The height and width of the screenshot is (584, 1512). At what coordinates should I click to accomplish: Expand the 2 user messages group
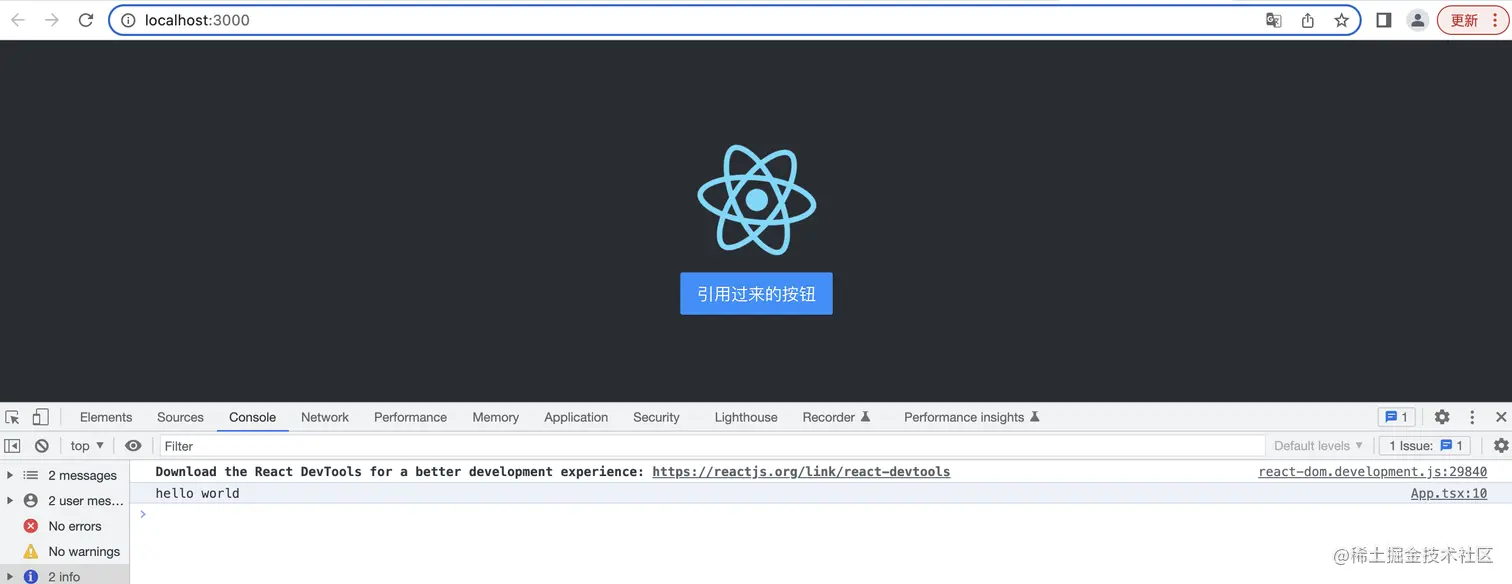pos(10,500)
